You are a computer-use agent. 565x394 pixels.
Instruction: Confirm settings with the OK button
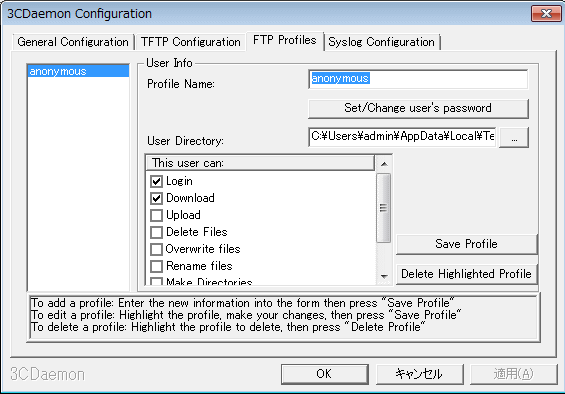click(x=324, y=374)
